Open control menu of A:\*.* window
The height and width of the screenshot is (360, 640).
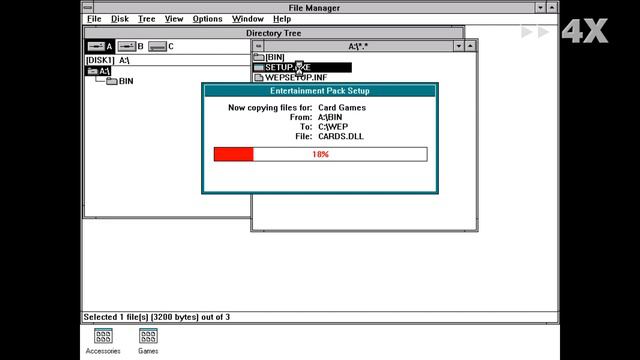[258, 46]
